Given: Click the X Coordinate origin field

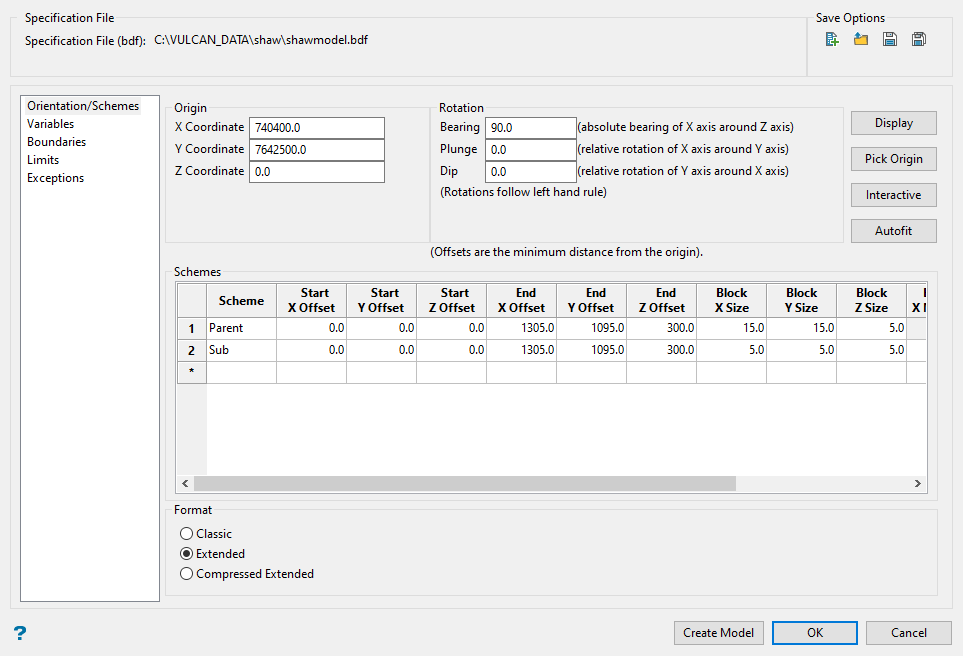Looking at the screenshot, I should pyautogui.click(x=317, y=128).
